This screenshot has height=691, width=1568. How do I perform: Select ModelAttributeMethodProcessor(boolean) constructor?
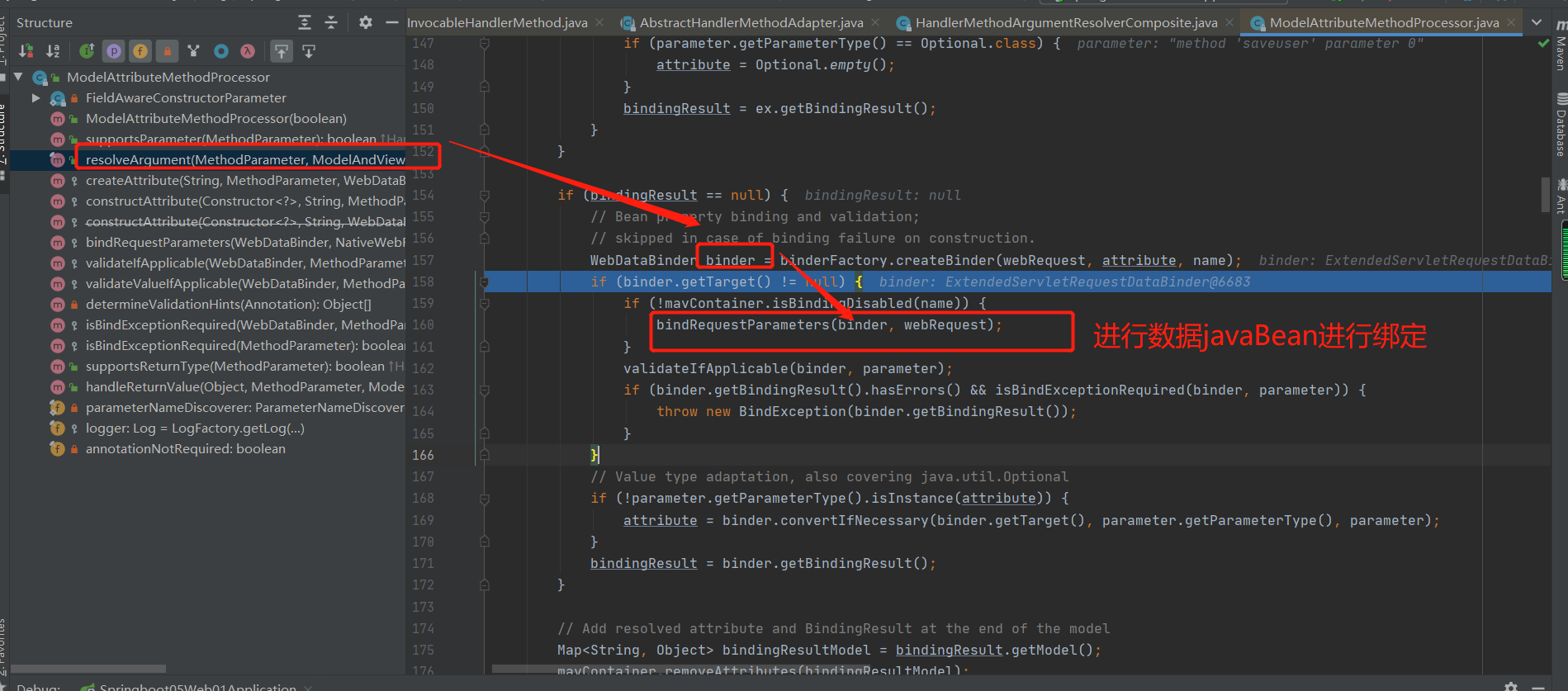(216, 118)
